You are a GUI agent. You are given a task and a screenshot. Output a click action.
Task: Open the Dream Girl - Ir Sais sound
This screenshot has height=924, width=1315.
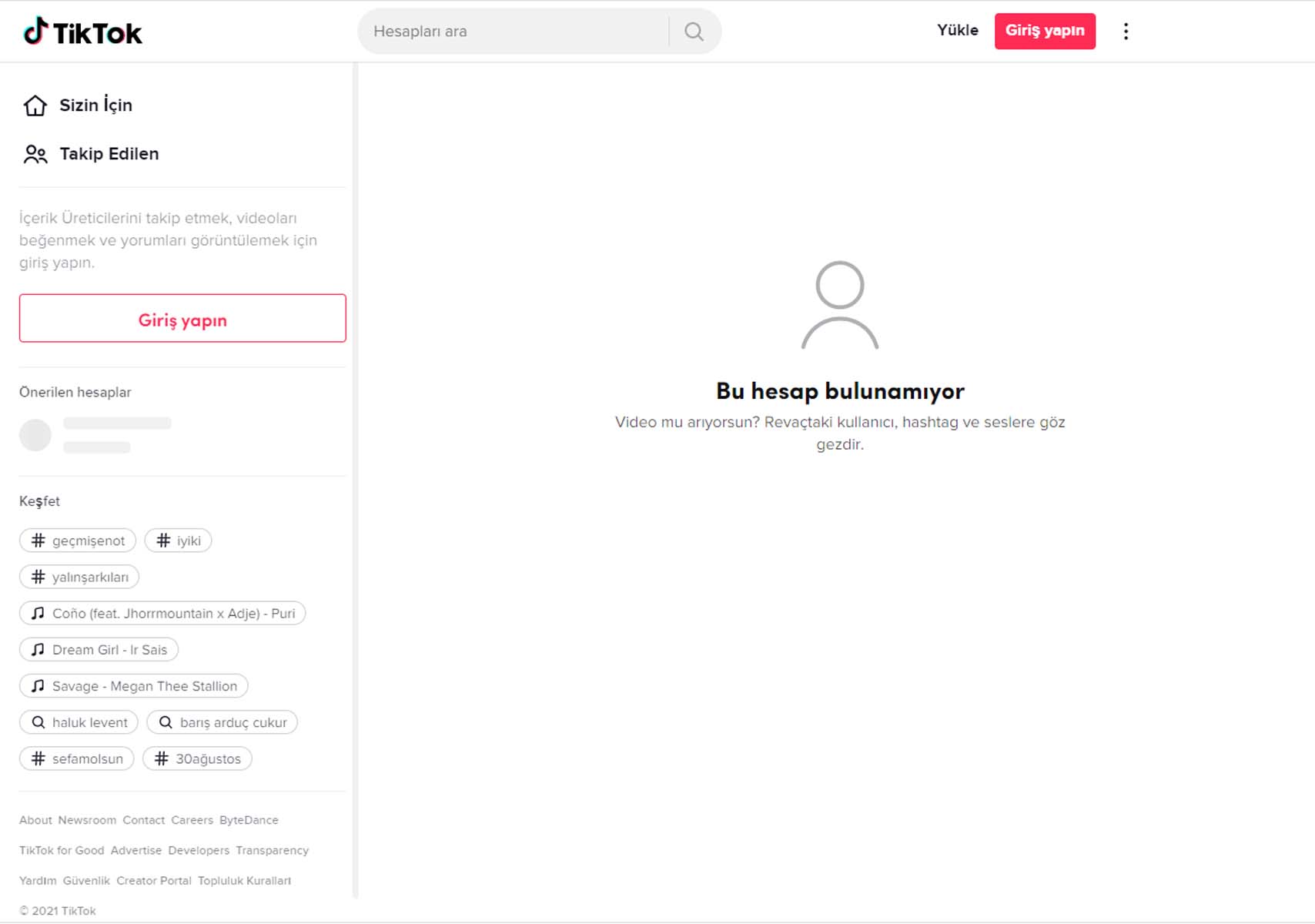(x=99, y=650)
